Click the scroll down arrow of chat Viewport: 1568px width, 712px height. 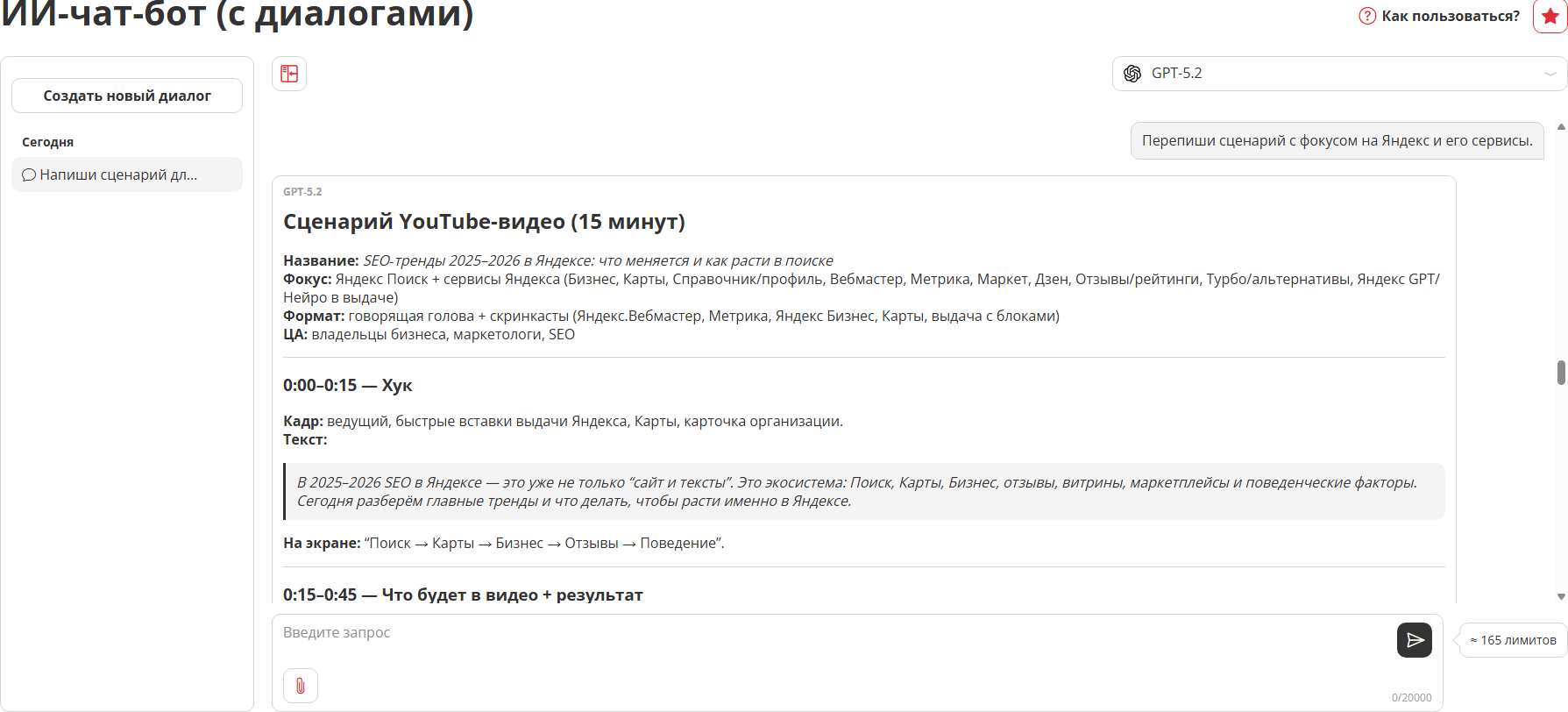point(1561,596)
